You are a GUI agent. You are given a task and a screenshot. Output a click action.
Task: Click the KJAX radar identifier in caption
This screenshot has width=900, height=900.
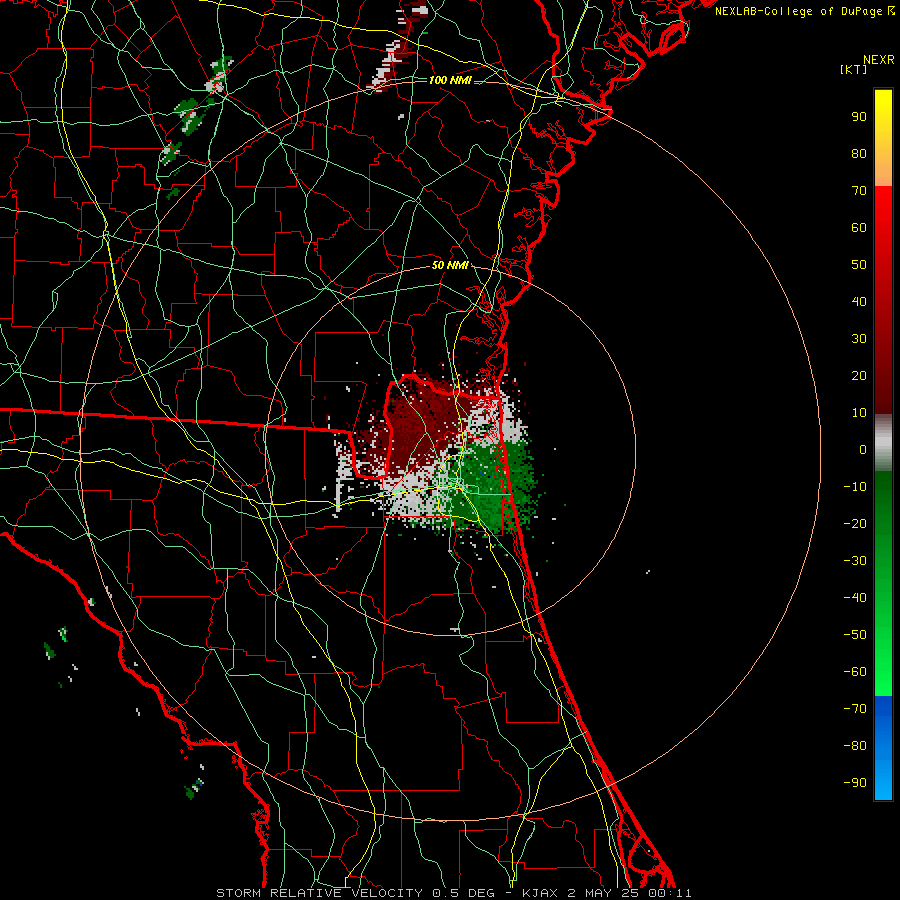542,893
